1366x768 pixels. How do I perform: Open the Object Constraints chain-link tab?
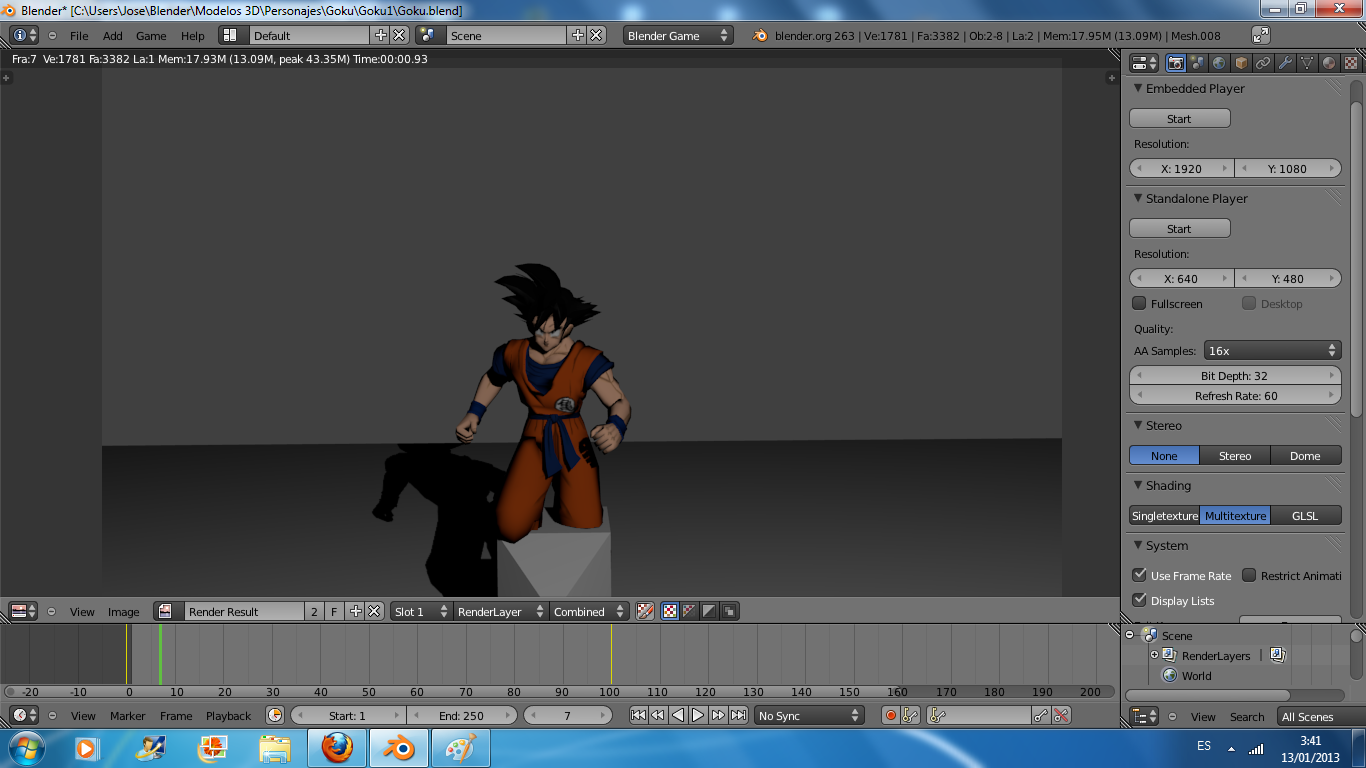coord(1263,63)
